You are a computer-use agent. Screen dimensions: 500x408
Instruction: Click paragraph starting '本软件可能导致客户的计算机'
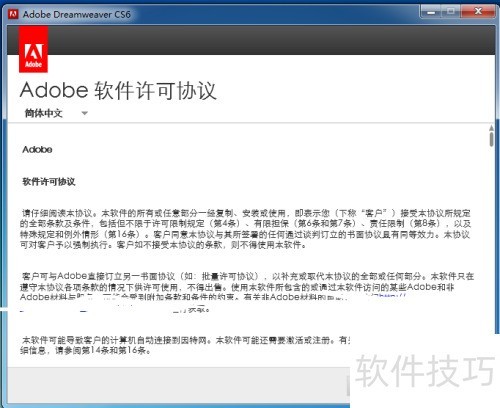click(185, 345)
